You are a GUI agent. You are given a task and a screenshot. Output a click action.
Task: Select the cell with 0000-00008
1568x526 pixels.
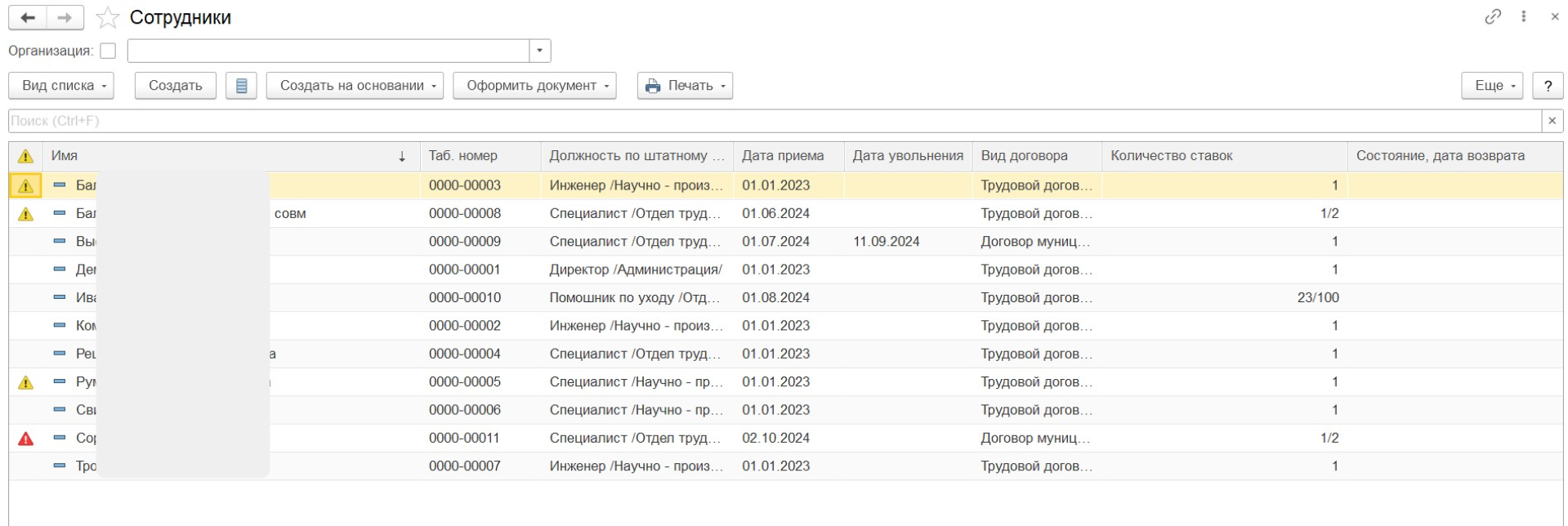[x=480, y=214]
